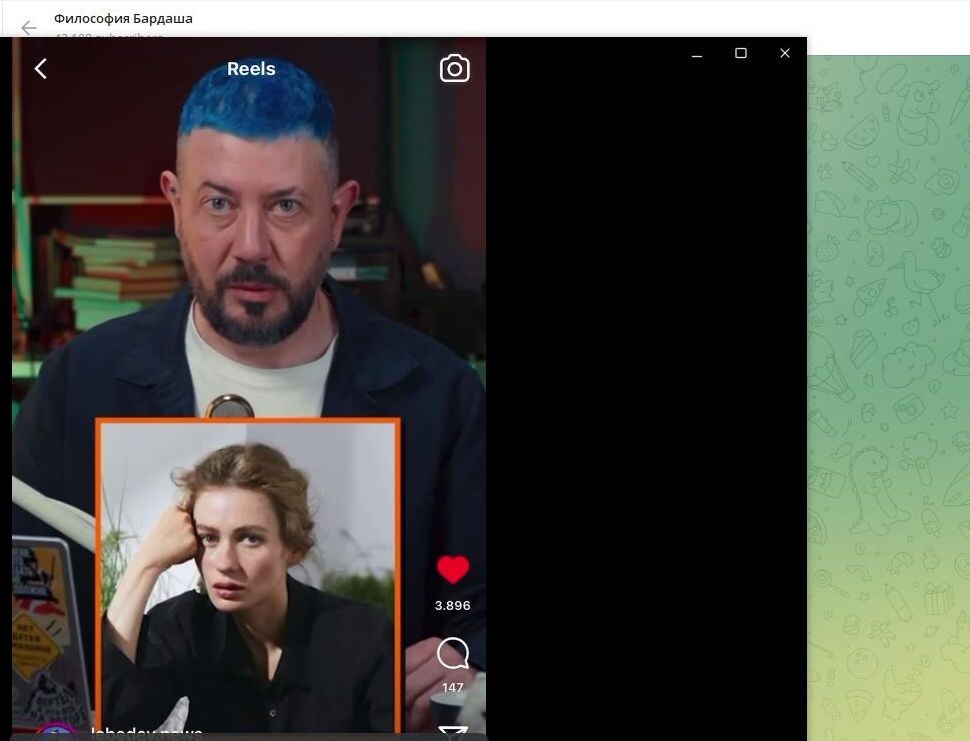Toggle the like off by clicking the heart
Screen dimensions: 970x741
(453, 569)
